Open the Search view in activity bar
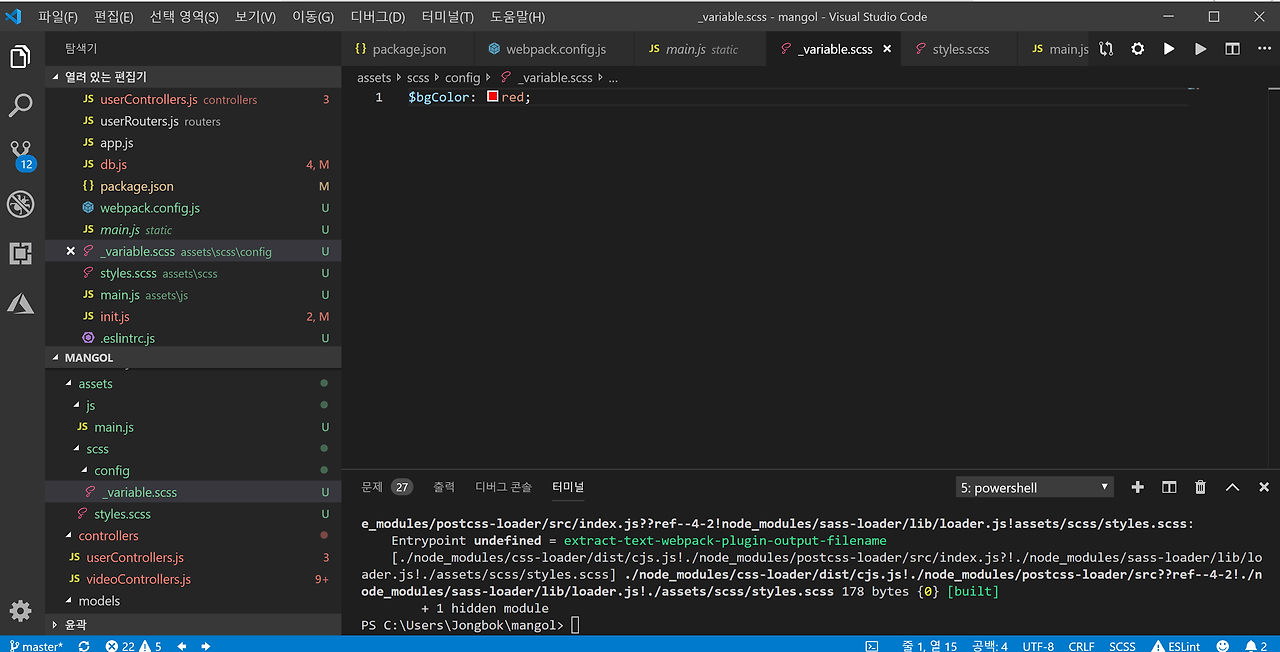The width and height of the screenshot is (1280, 652). [20, 106]
